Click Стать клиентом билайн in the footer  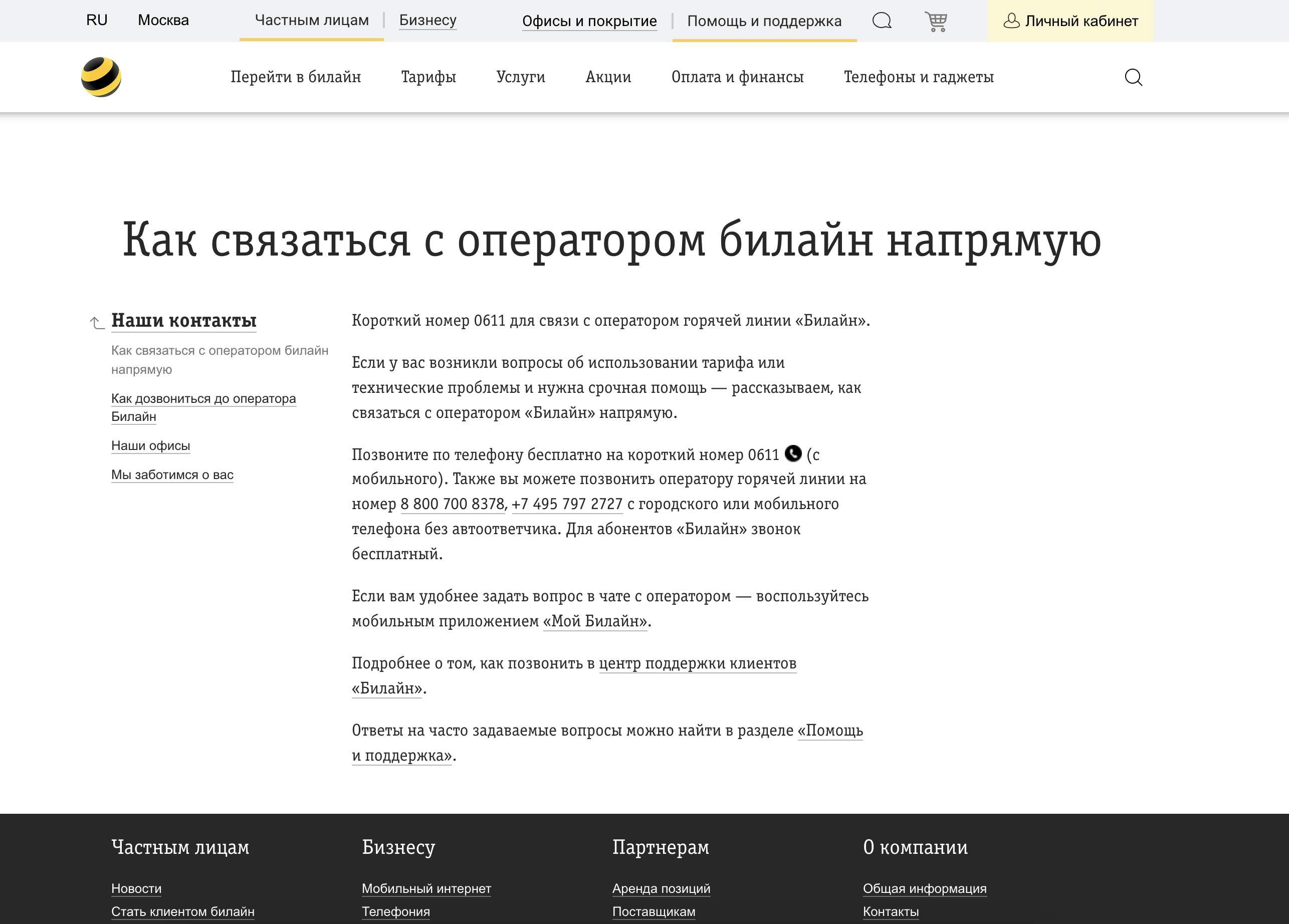pyautogui.click(x=183, y=911)
